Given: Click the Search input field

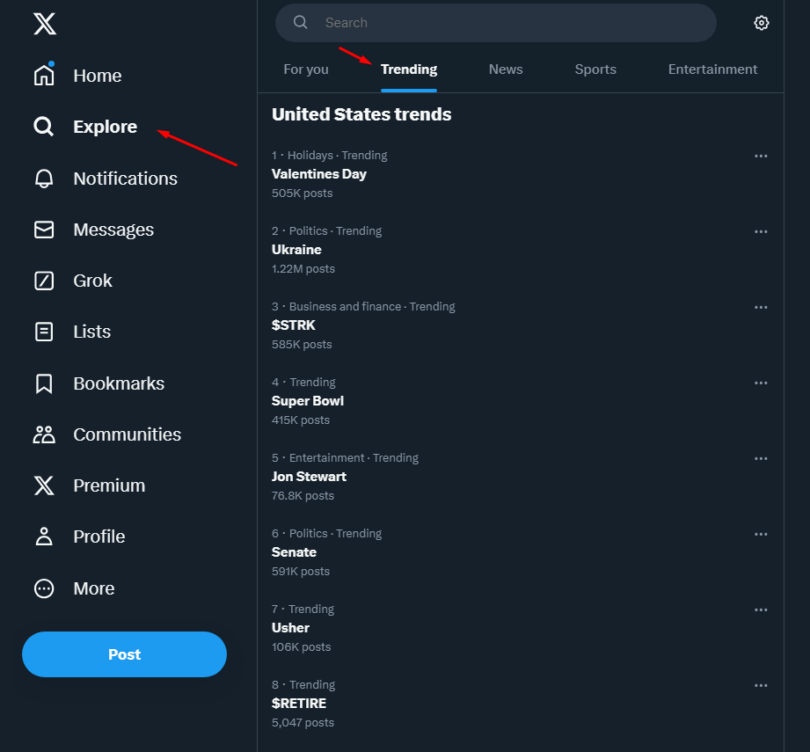Looking at the screenshot, I should click(x=495, y=22).
